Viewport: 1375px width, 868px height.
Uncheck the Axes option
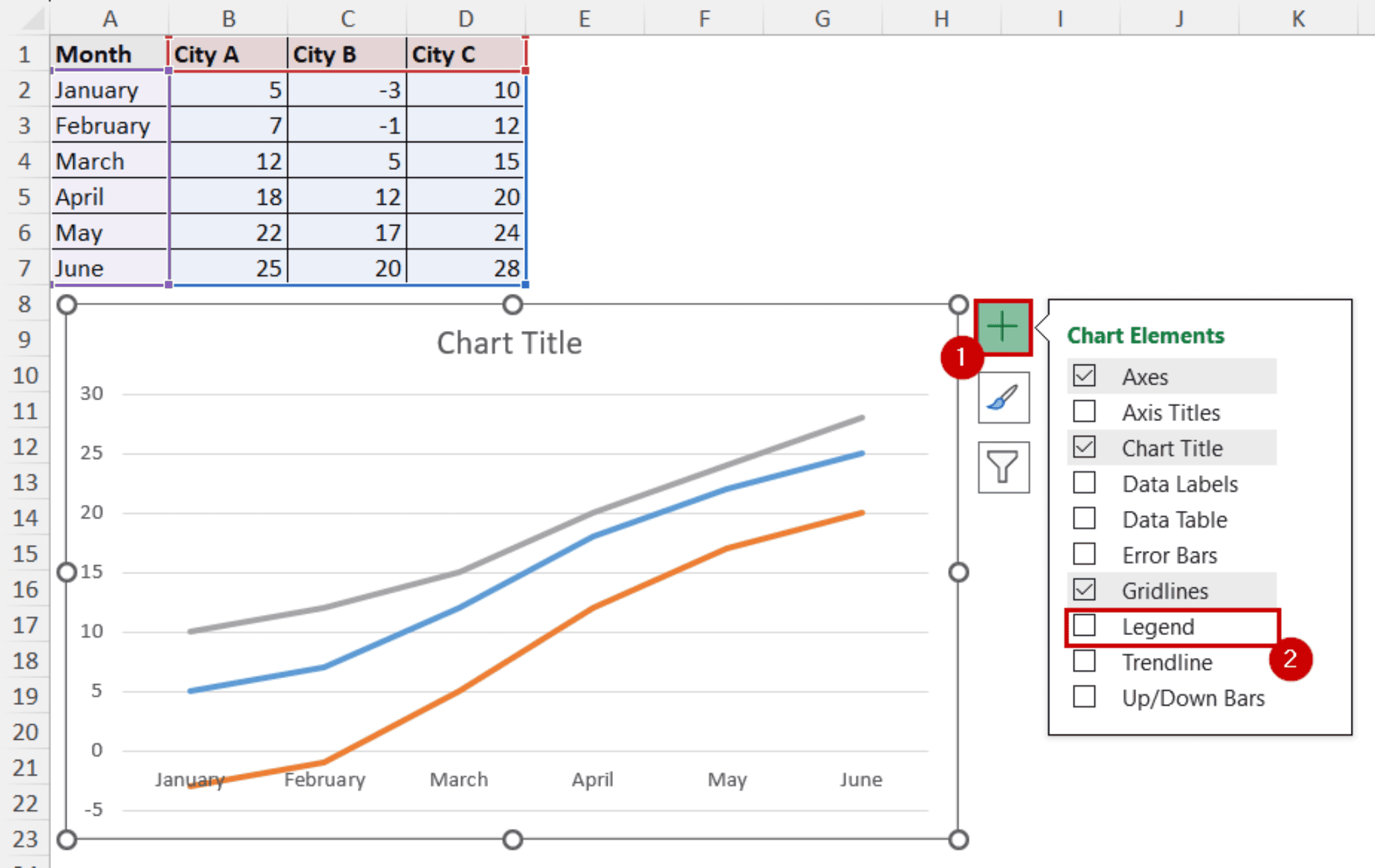[x=1085, y=376]
